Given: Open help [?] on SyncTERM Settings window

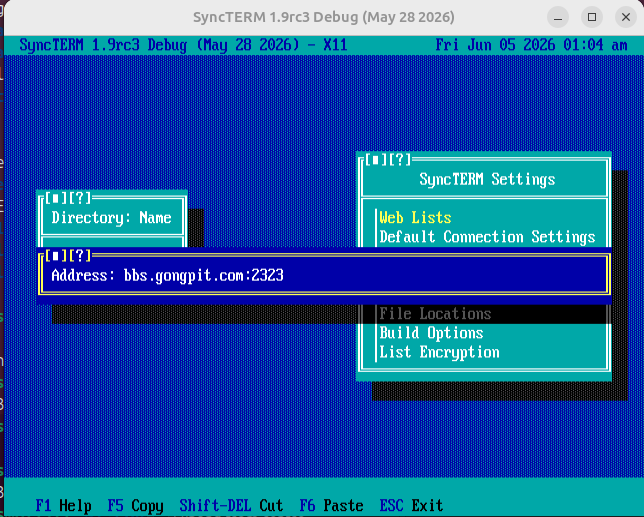Looking at the screenshot, I should click(x=400, y=160).
